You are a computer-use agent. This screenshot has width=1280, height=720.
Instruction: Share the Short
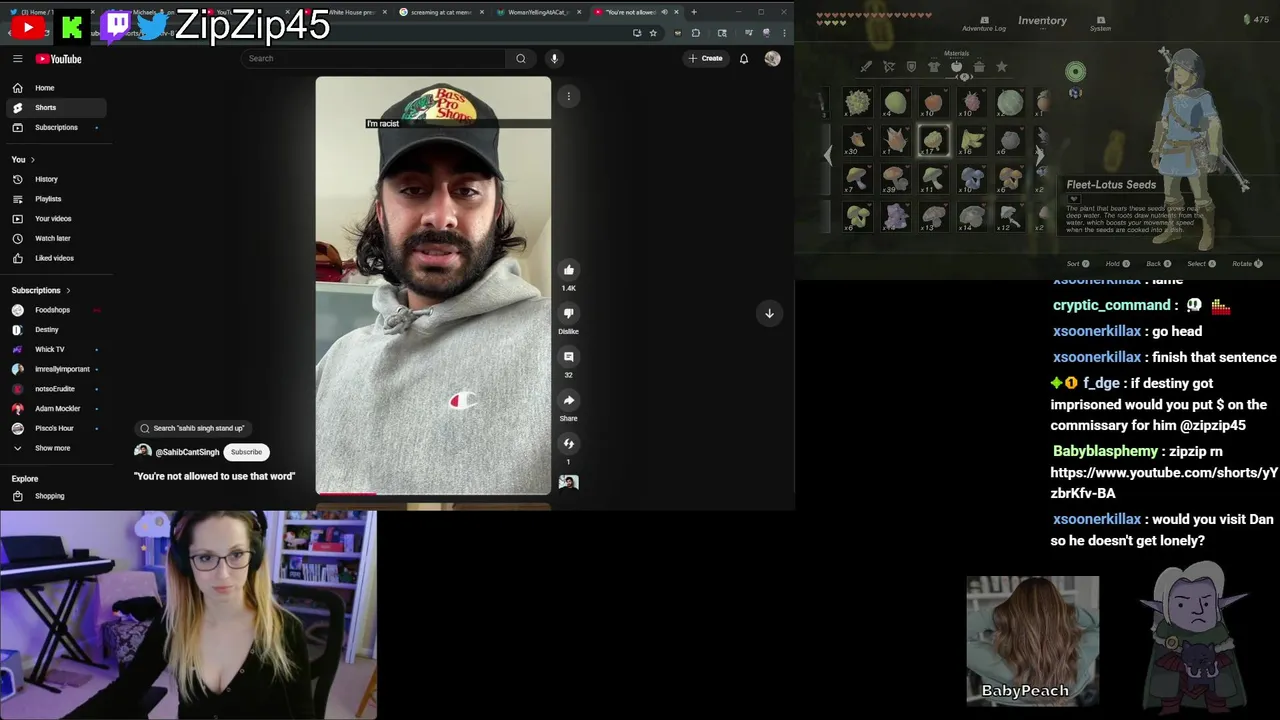(568, 400)
